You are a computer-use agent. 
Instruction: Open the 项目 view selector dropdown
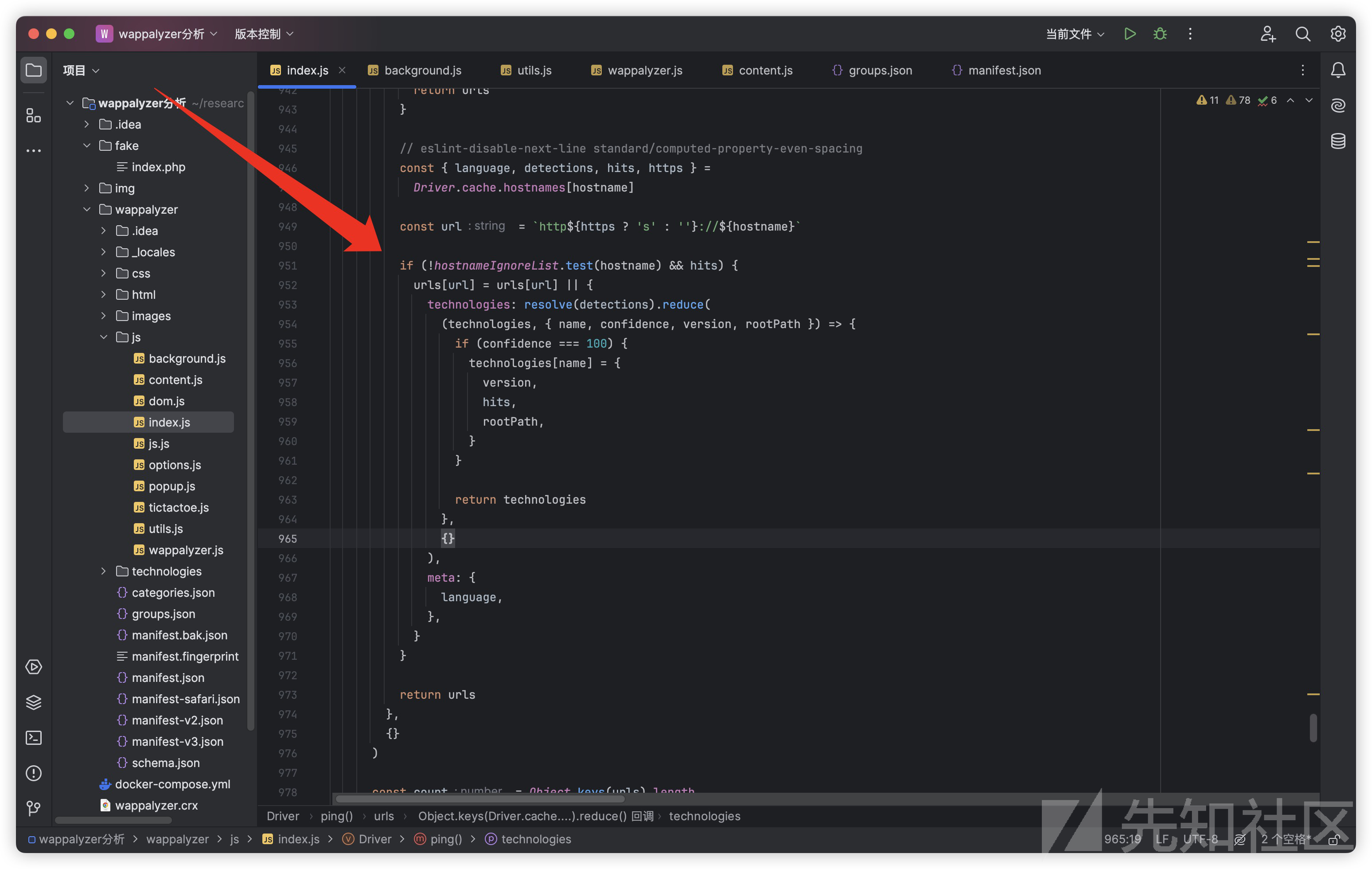pos(82,70)
